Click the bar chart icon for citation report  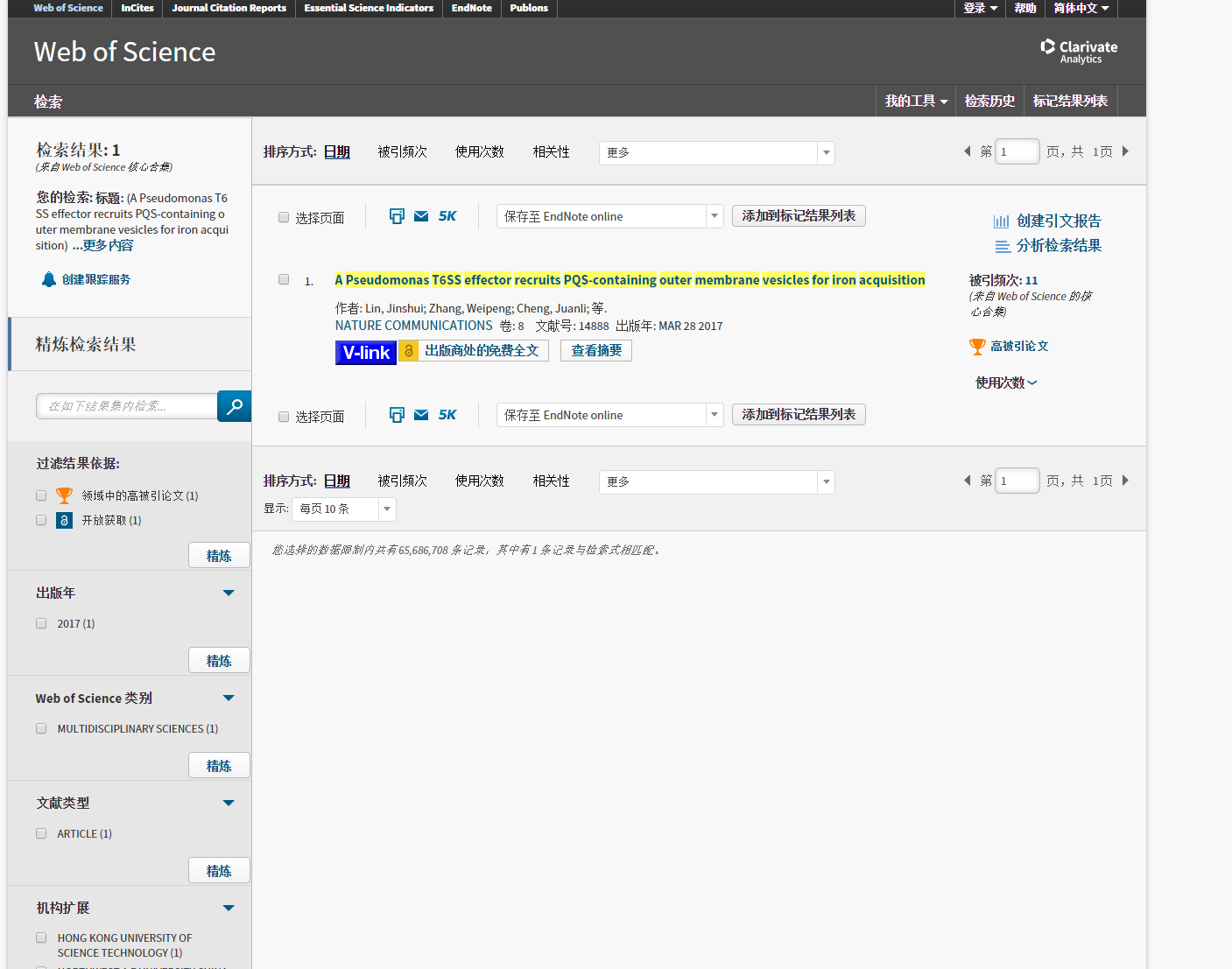point(1001,221)
